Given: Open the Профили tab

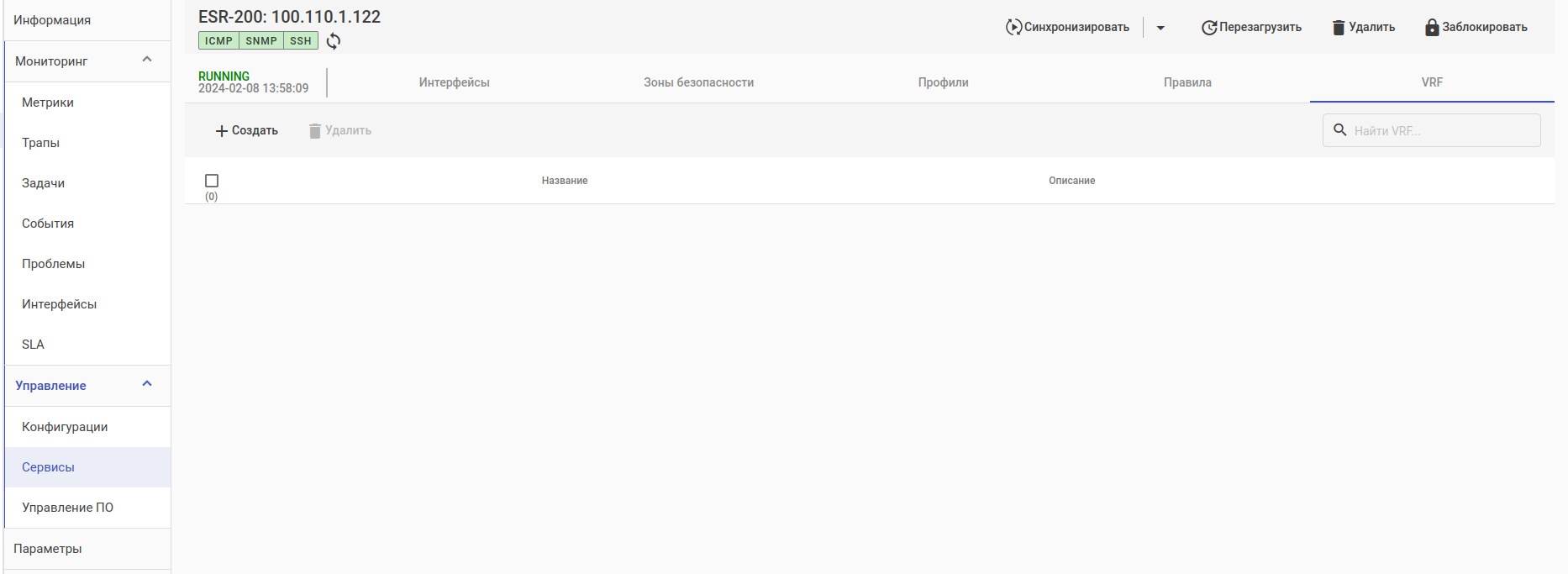Looking at the screenshot, I should tap(944, 82).
